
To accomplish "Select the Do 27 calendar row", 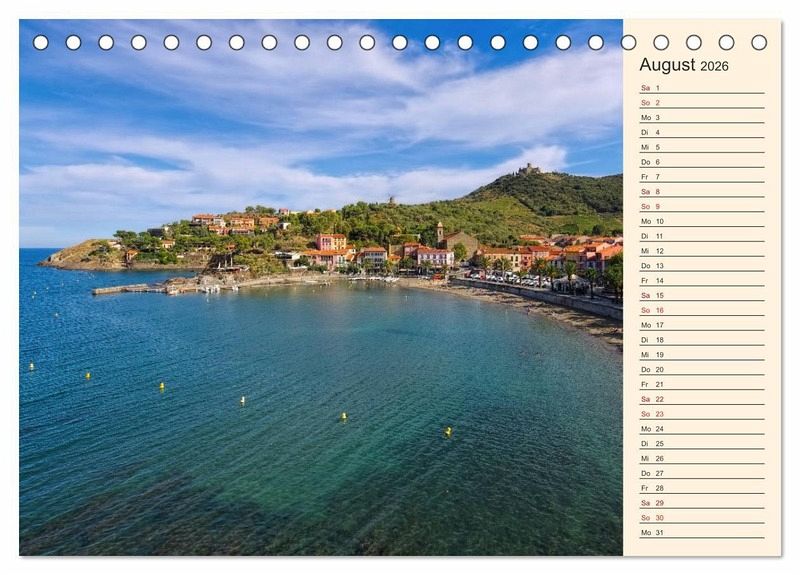I will tap(702, 472).
